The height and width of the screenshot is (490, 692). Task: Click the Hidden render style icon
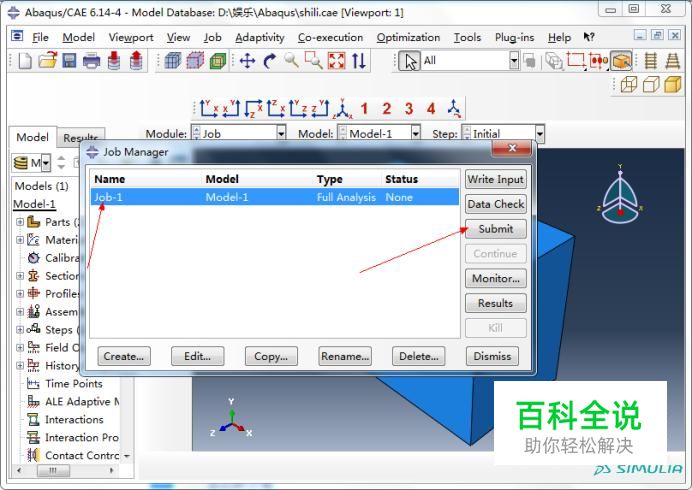coord(651,84)
